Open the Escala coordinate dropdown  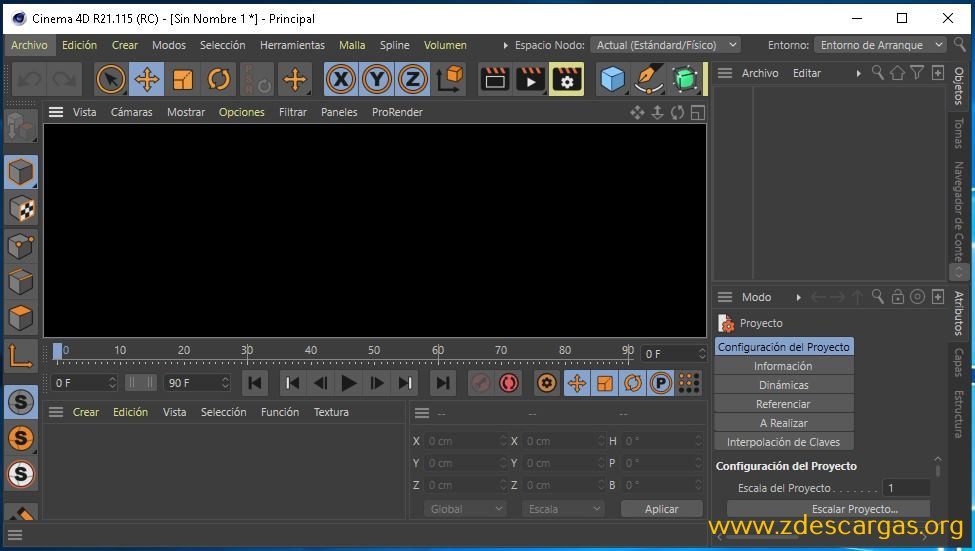[x=563, y=509]
